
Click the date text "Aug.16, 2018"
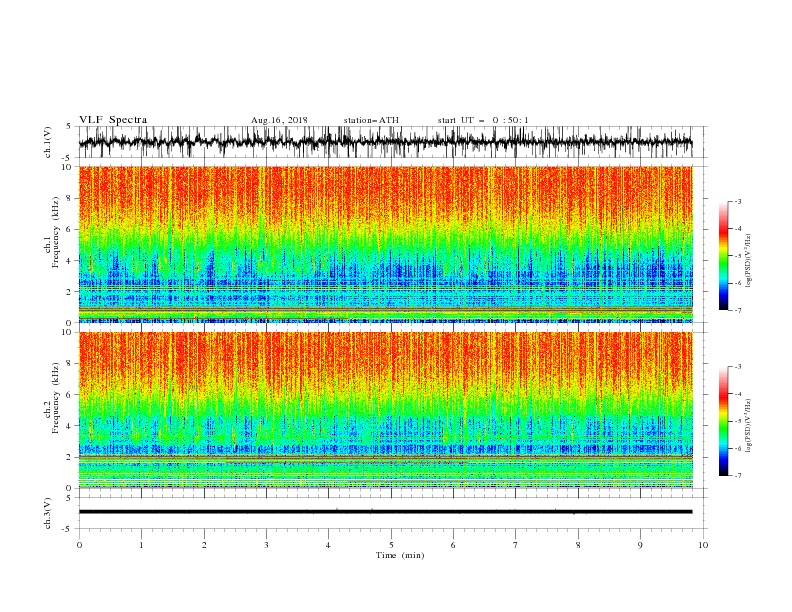279,120
